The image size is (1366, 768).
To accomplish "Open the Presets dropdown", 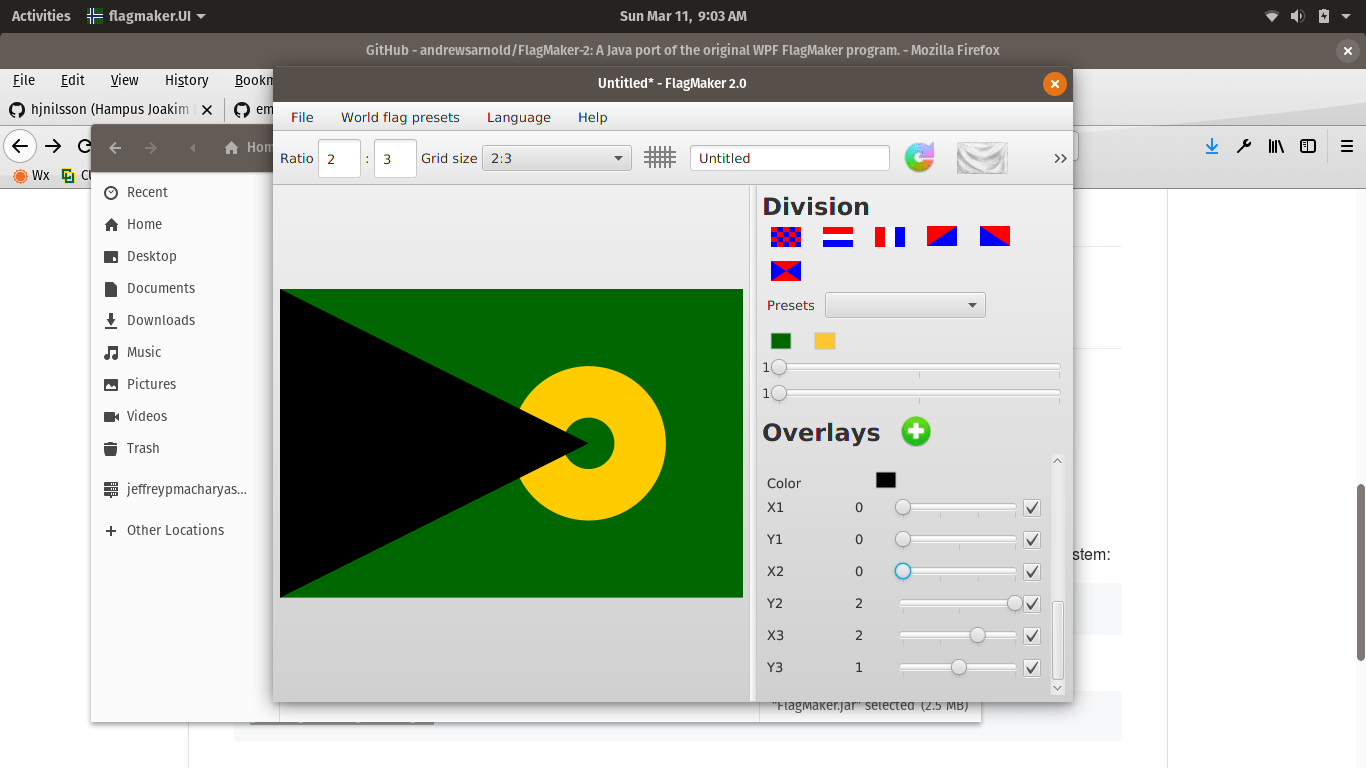I will tap(904, 304).
